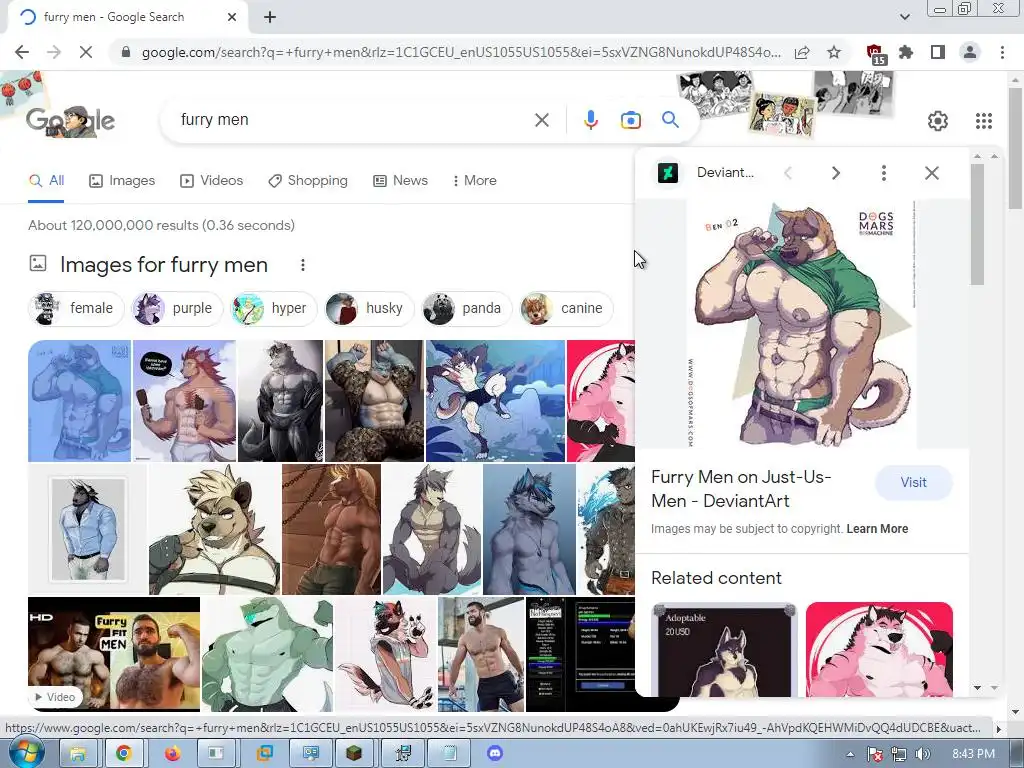1024x768 pixels.
Task: Open a new browser tab
Action: click(x=270, y=18)
